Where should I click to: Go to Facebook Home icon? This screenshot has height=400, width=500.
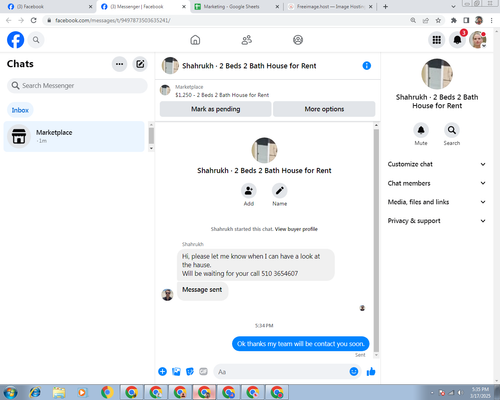pyautogui.click(x=195, y=40)
